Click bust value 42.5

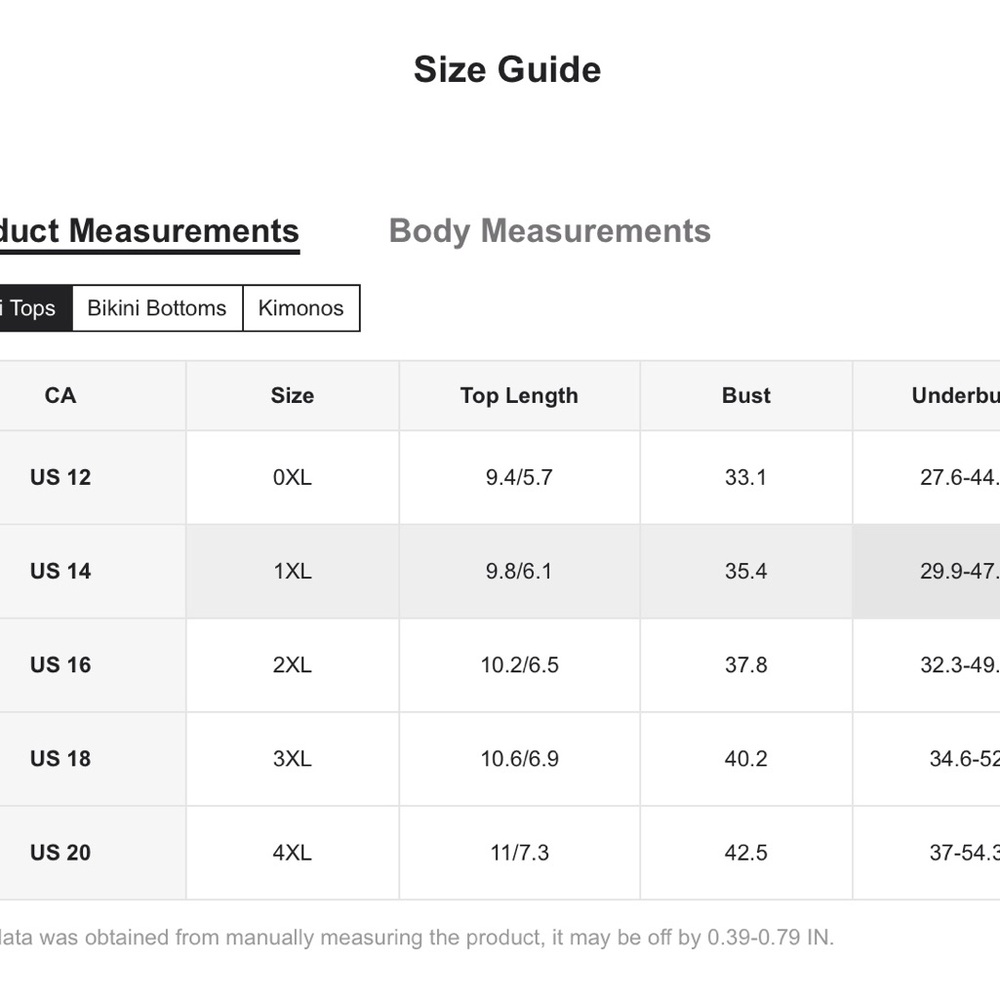pyautogui.click(x=746, y=852)
